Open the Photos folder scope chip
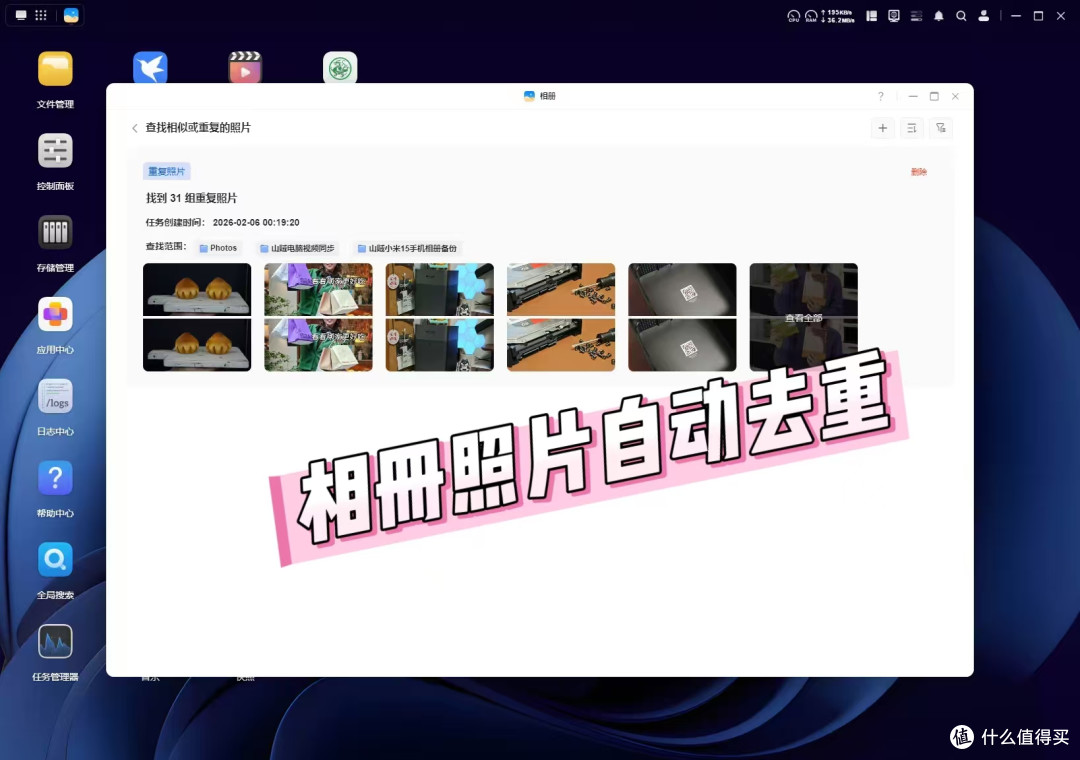The width and height of the screenshot is (1080, 760). [218, 248]
